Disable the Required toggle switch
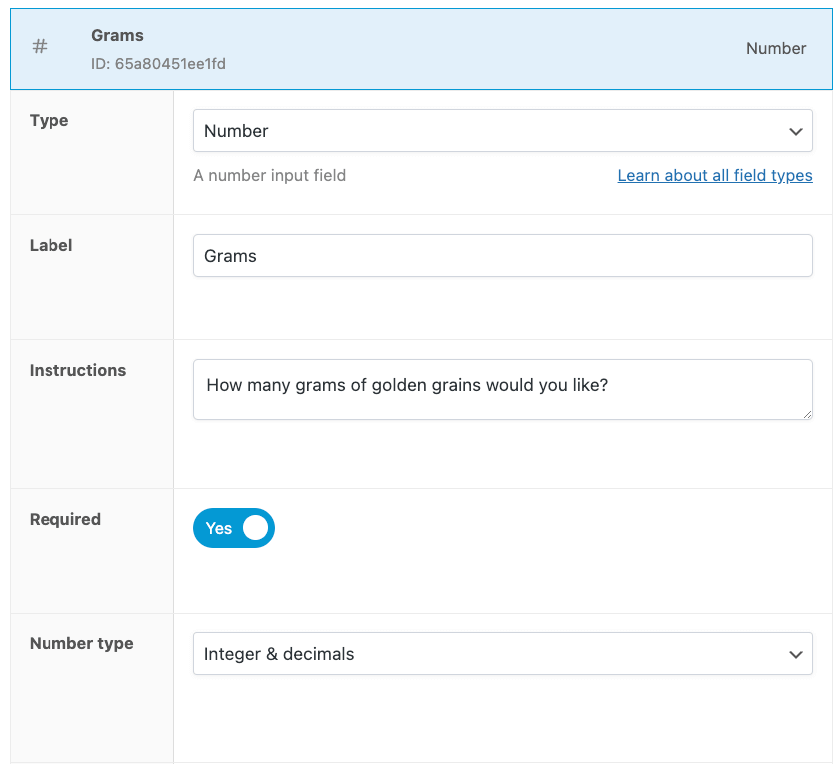 click(x=233, y=528)
